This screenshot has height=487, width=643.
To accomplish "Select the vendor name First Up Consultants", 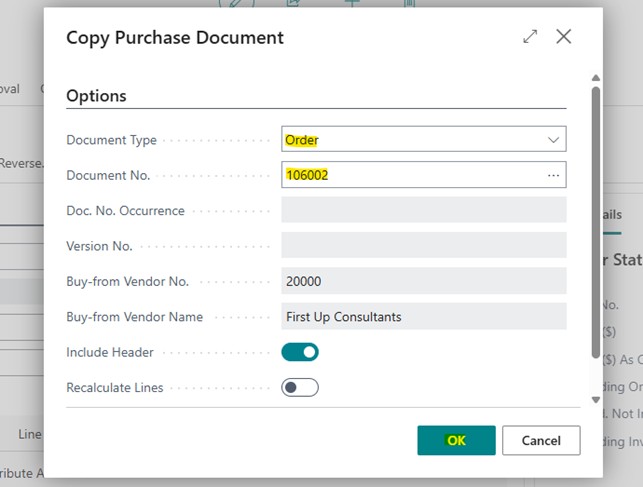I will pyautogui.click(x=344, y=317).
